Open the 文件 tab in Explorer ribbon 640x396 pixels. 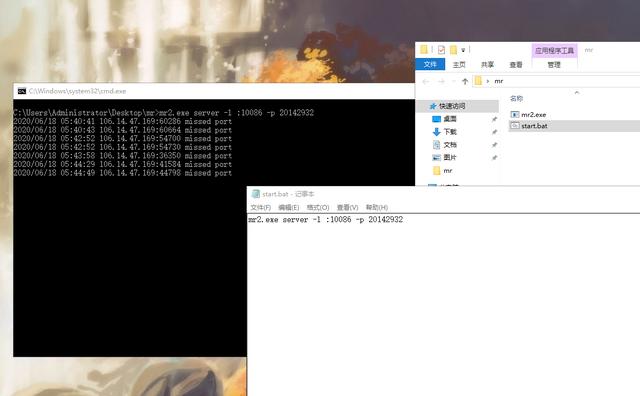click(430, 65)
